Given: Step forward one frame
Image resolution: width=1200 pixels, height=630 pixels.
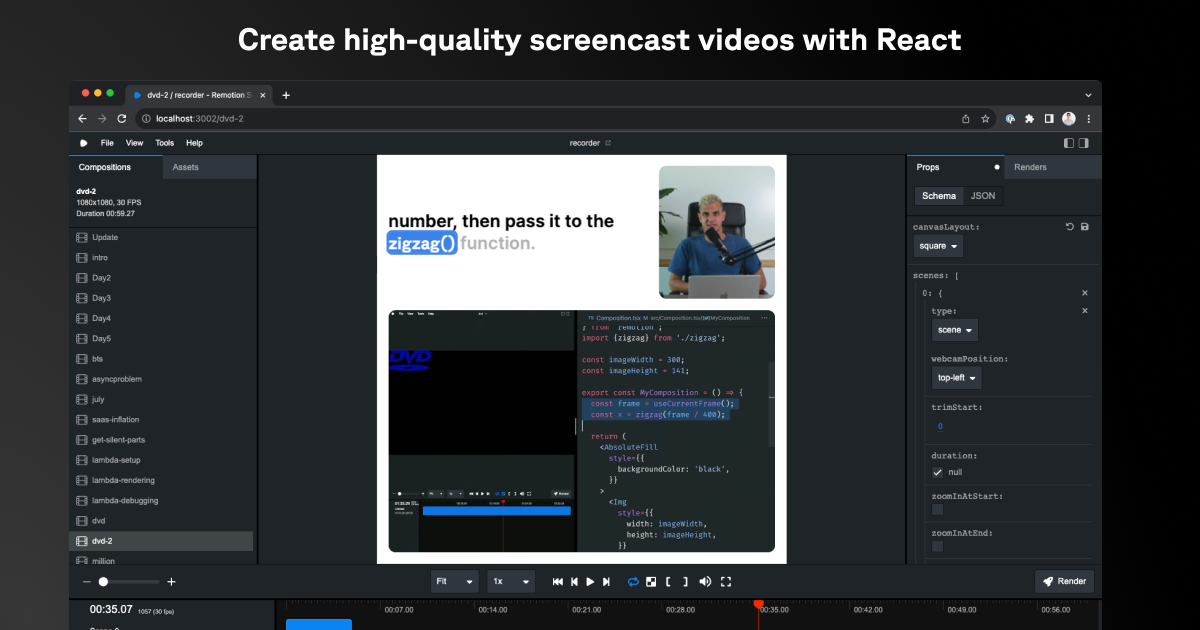Looking at the screenshot, I should 606,582.
